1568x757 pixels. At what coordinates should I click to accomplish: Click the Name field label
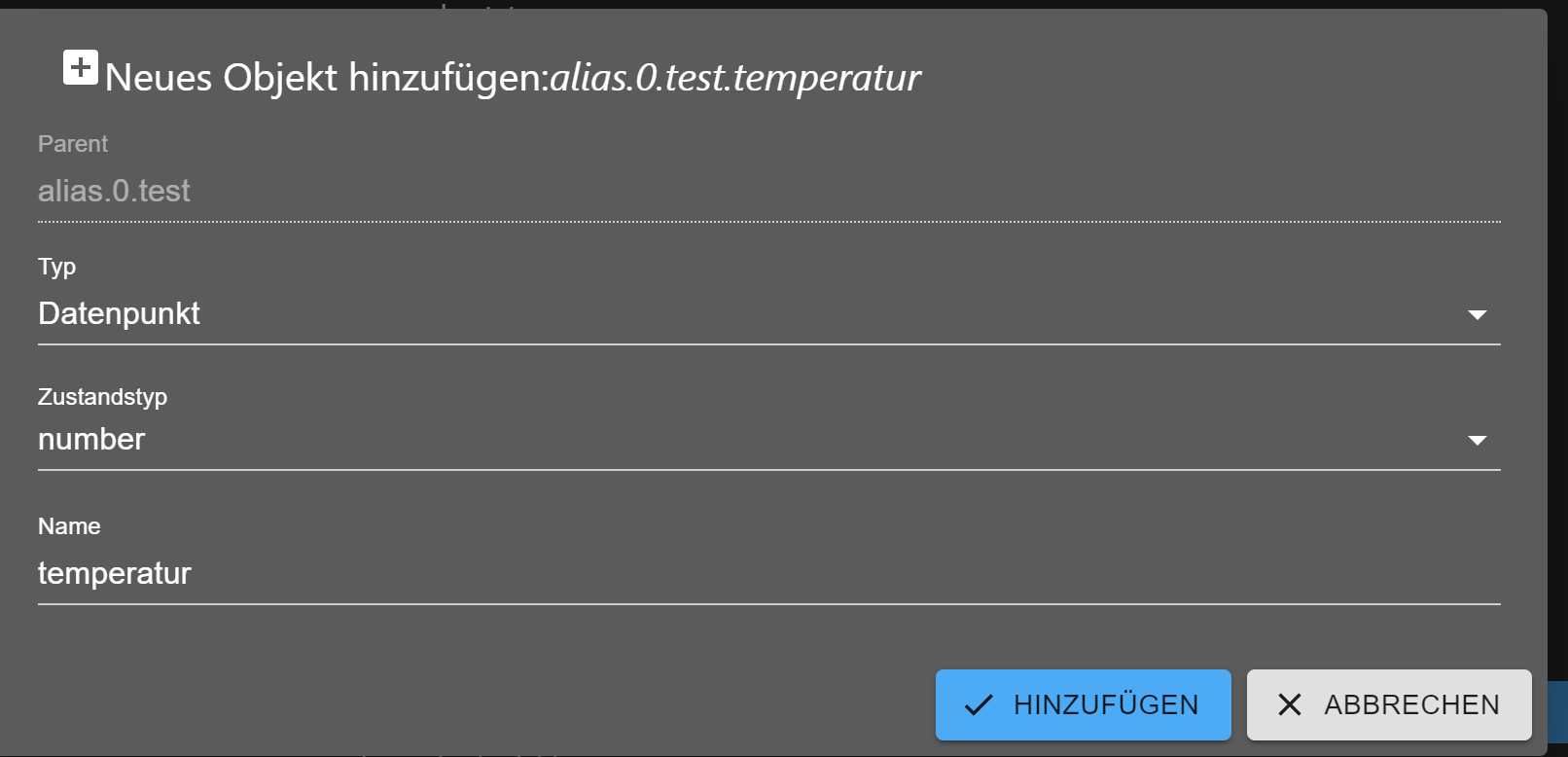pyautogui.click(x=69, y=526)
